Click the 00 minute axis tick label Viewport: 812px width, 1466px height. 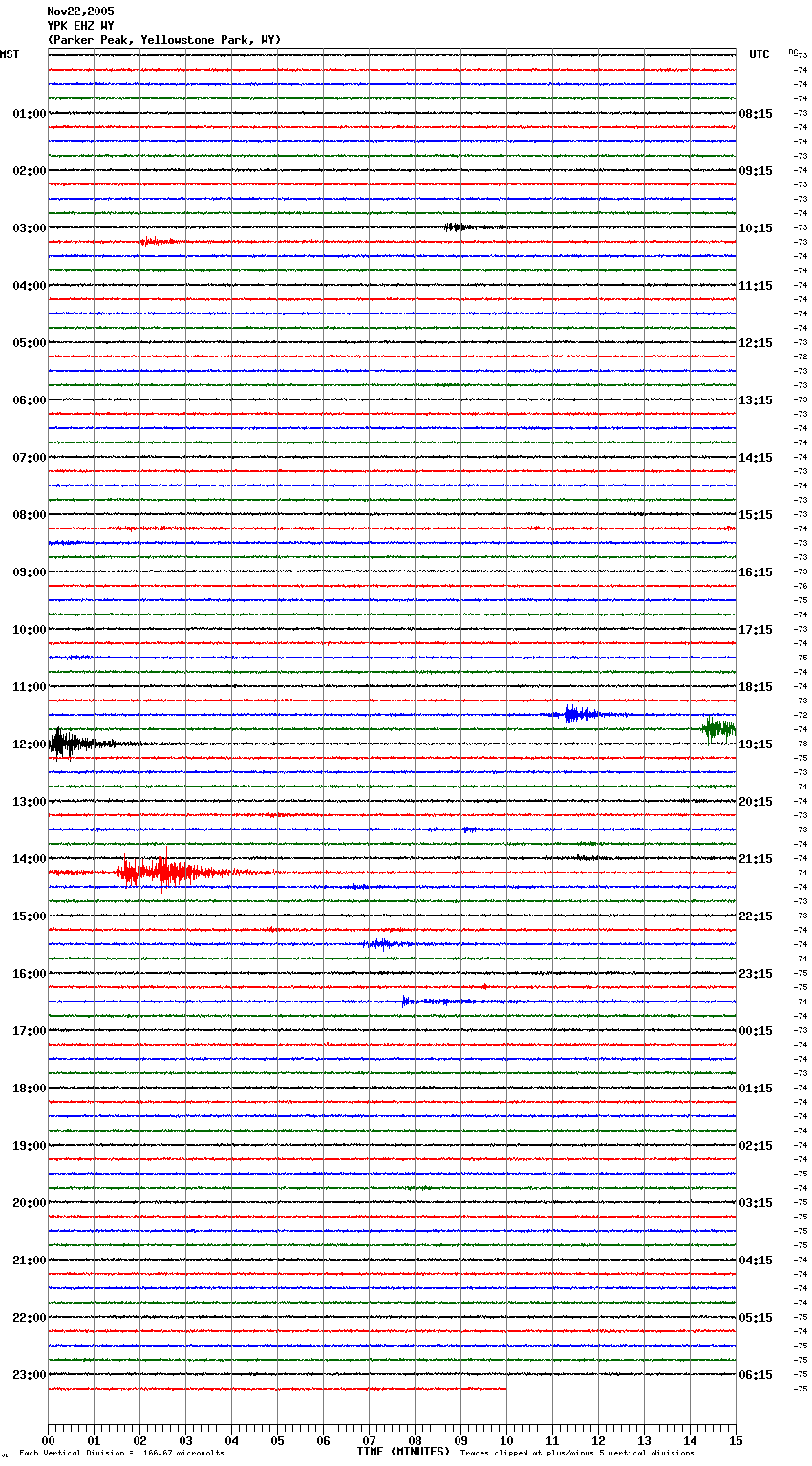(48, 1440)
